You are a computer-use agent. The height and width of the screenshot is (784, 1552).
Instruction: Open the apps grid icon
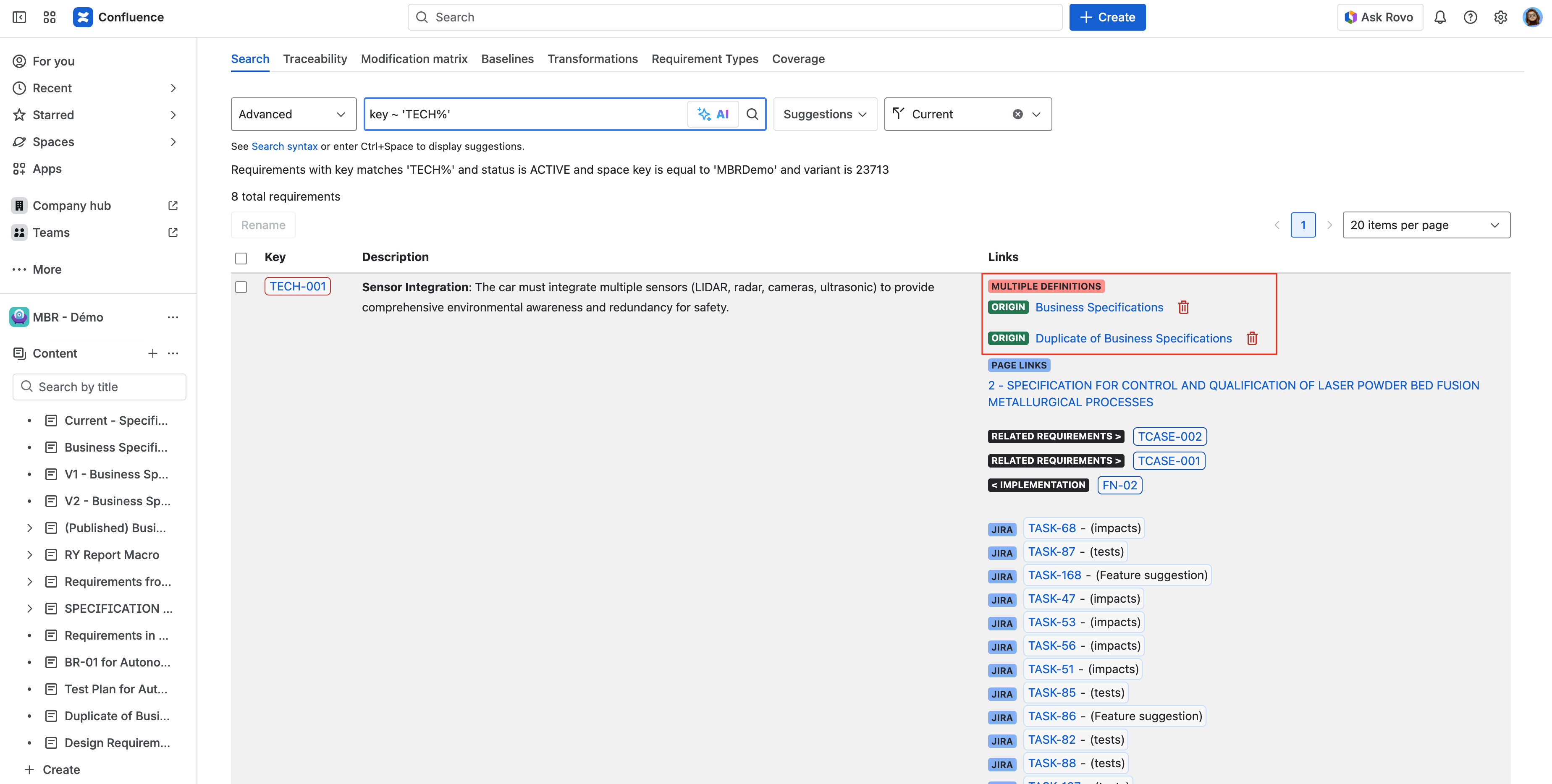point(49,17)
